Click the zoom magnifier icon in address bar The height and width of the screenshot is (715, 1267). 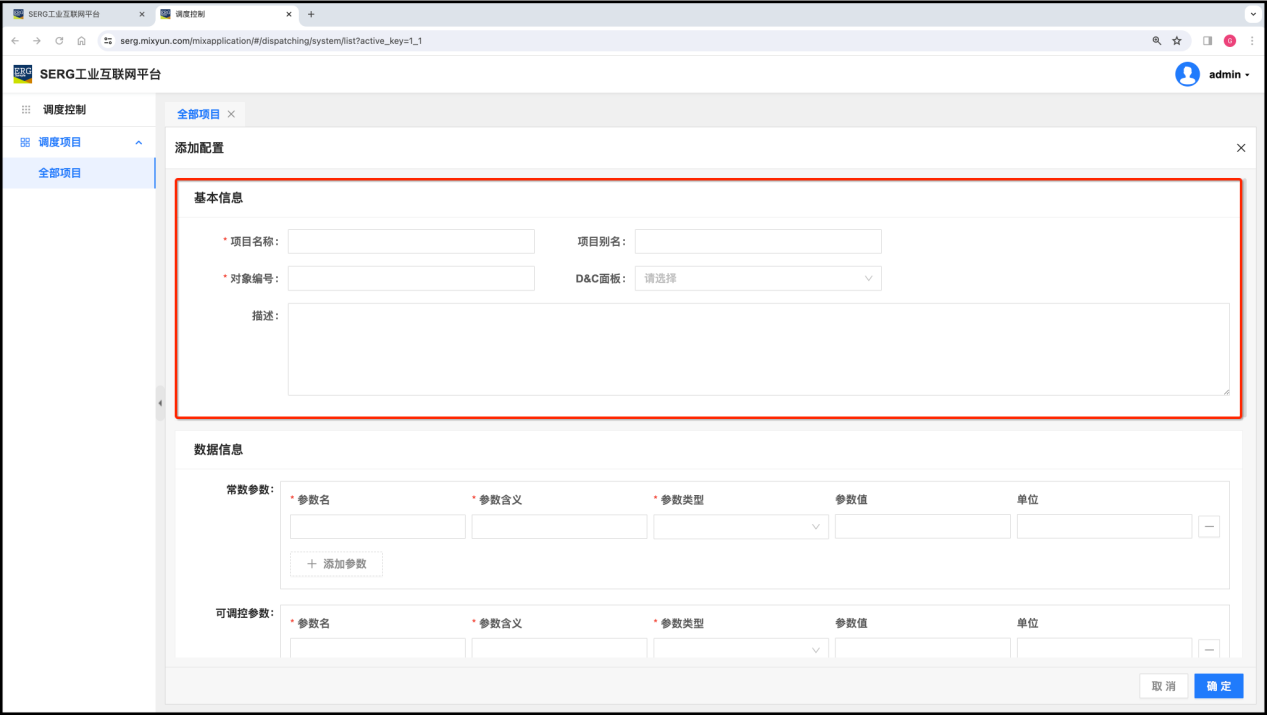click(1157, 41)
